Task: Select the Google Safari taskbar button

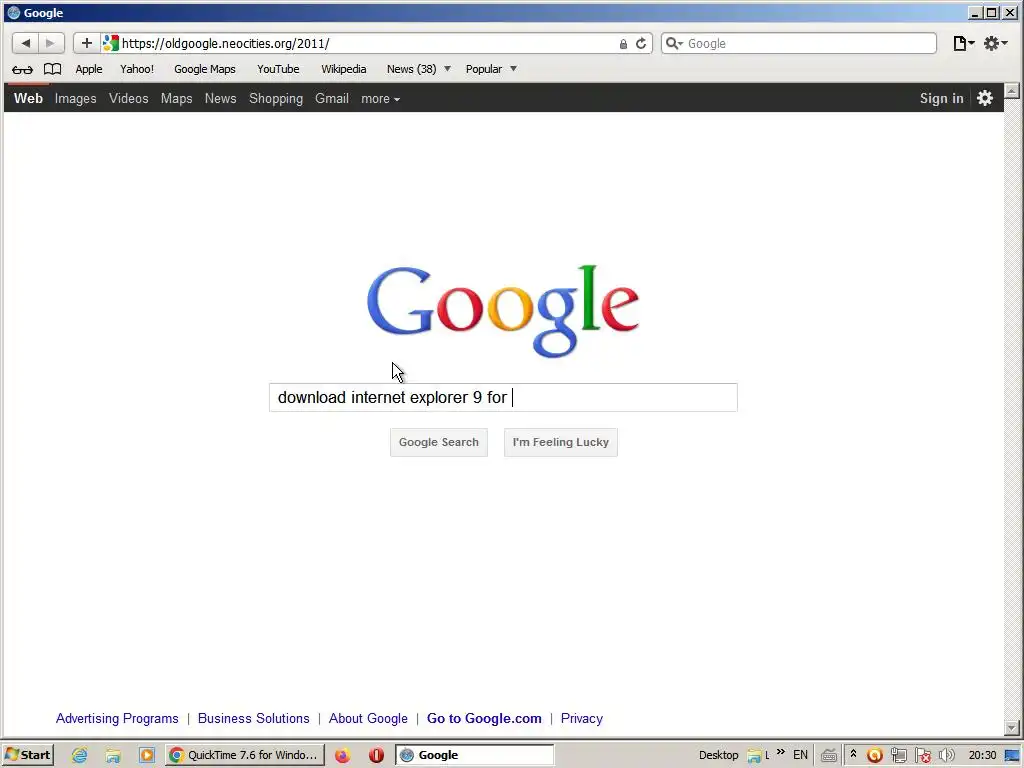Action: [x=475, y=755]
